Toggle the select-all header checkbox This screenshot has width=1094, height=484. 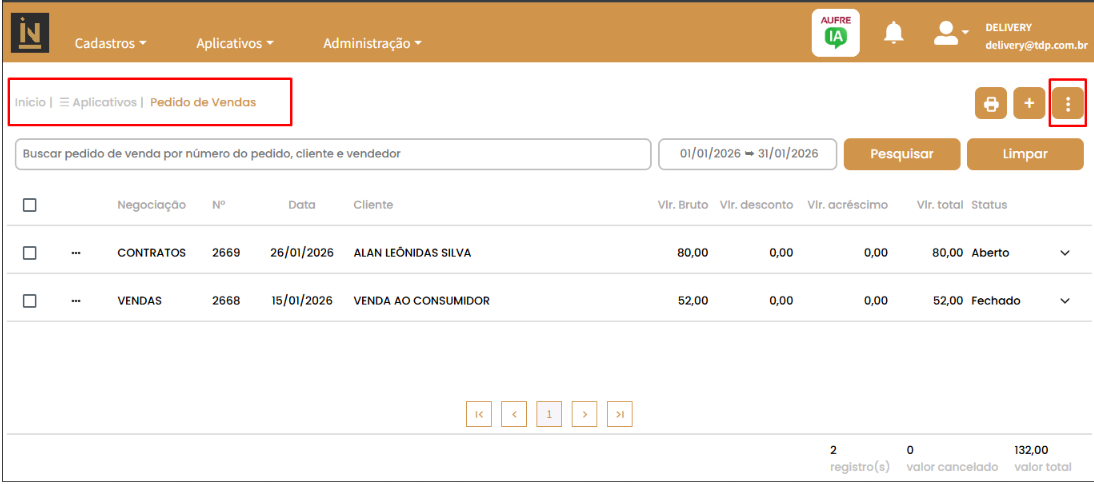click(30, 205)
